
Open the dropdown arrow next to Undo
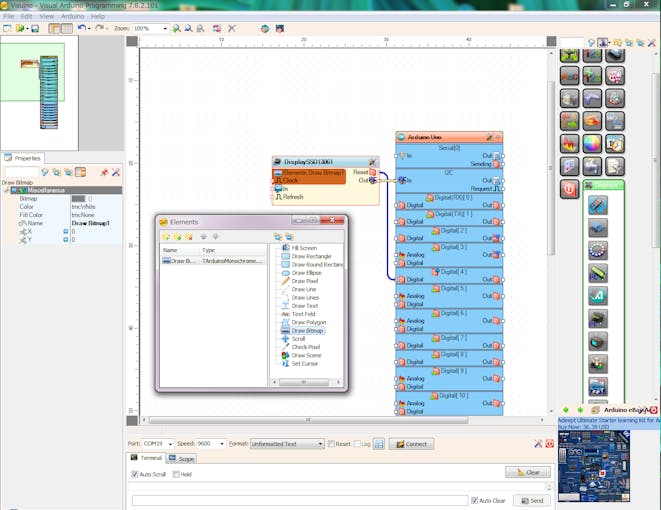pos(89,29)
